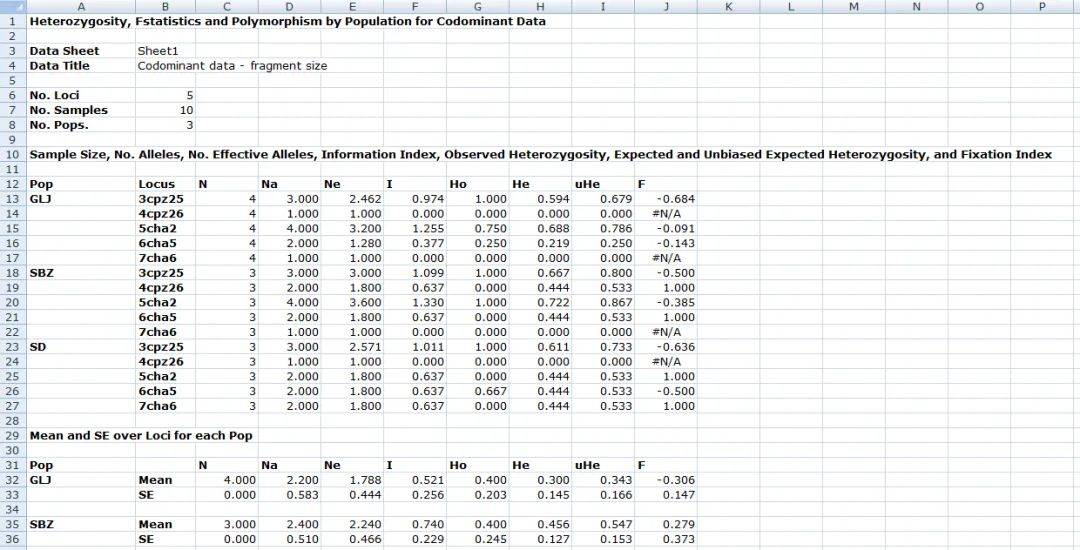Click the Sheet1 data sheet cell
The width and height of the screenshot is (1080, 550).
(159, 51)
